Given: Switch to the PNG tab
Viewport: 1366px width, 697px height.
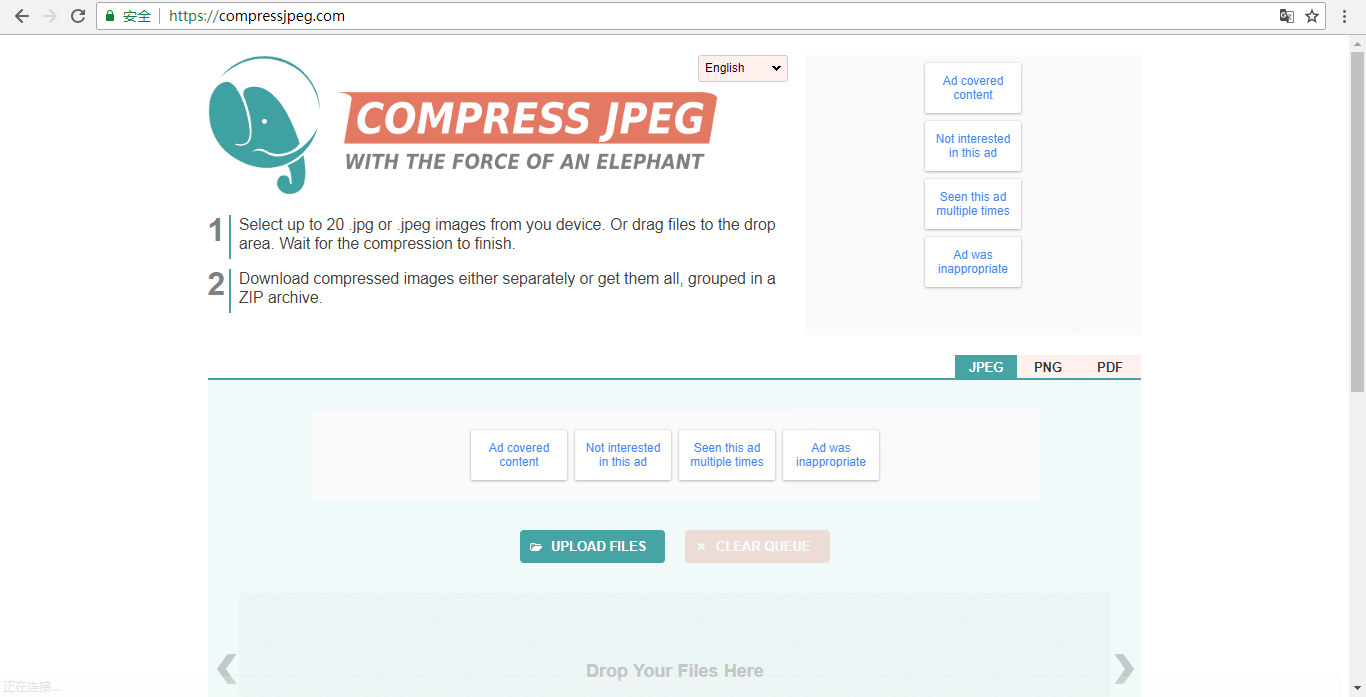Looking at the screenshot, I should [x=1048, y=367].
